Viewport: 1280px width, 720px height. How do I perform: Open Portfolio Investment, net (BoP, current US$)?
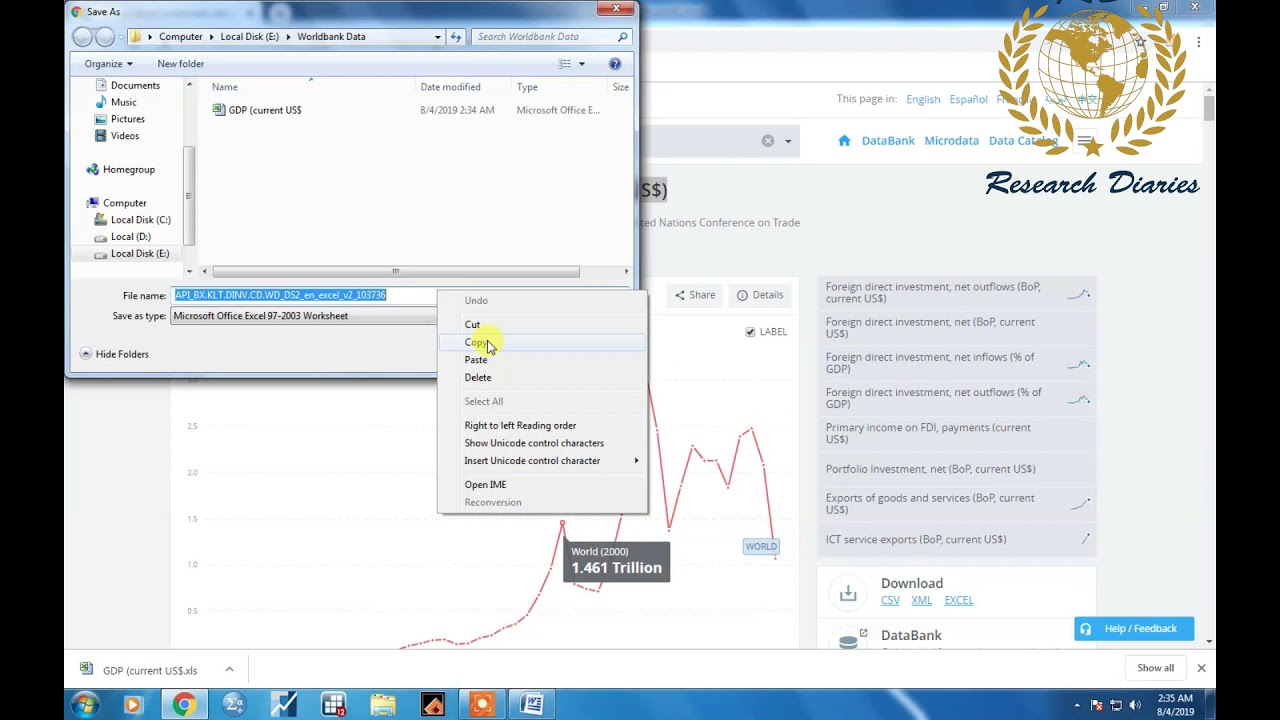coord(930,469)
